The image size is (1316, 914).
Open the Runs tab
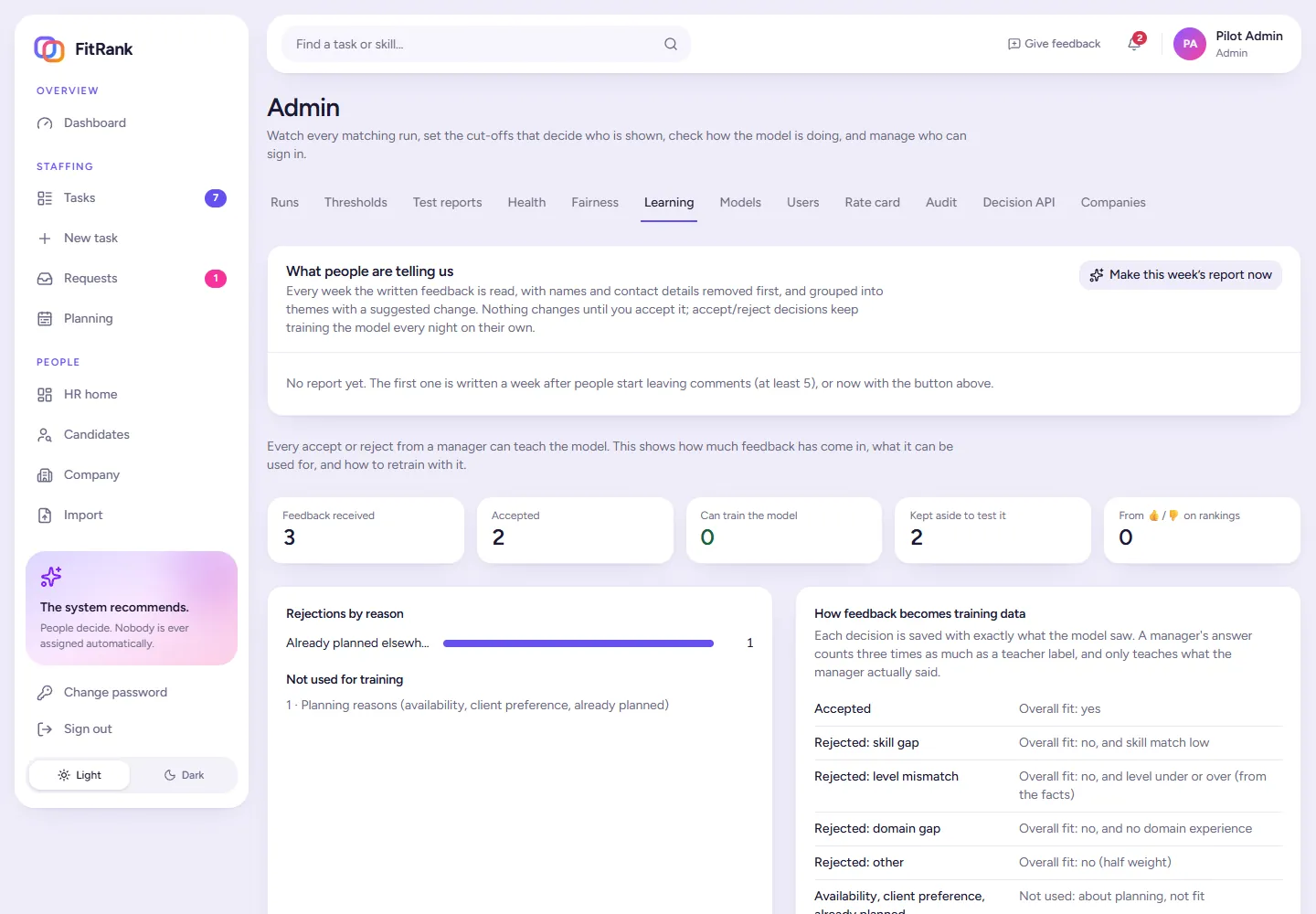pos(285,203)
